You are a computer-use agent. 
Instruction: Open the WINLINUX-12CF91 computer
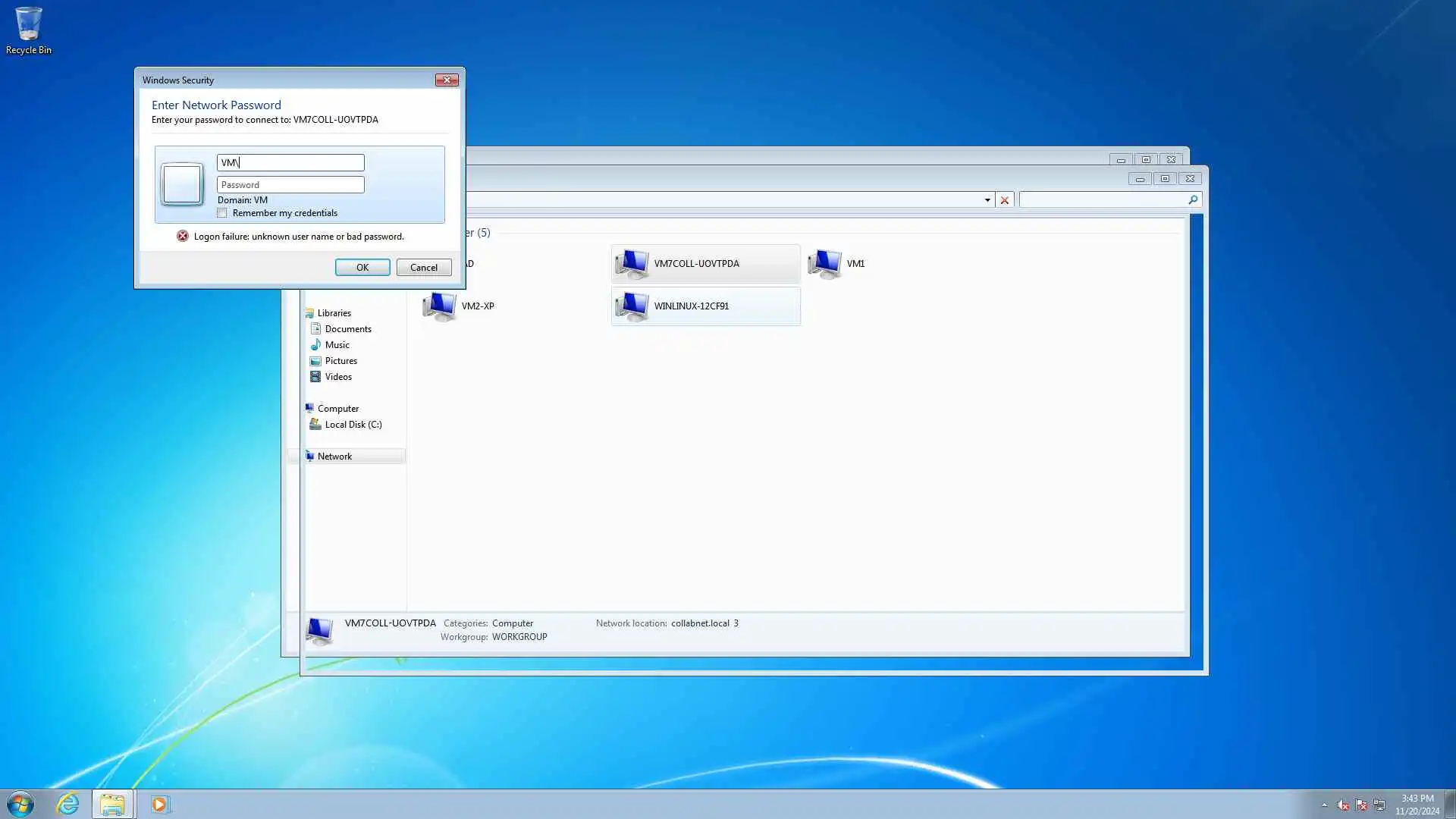(631, 306)
